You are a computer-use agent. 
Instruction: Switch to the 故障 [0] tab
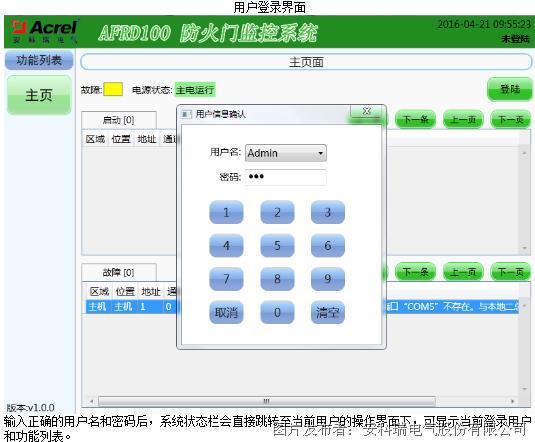point(119,272)
